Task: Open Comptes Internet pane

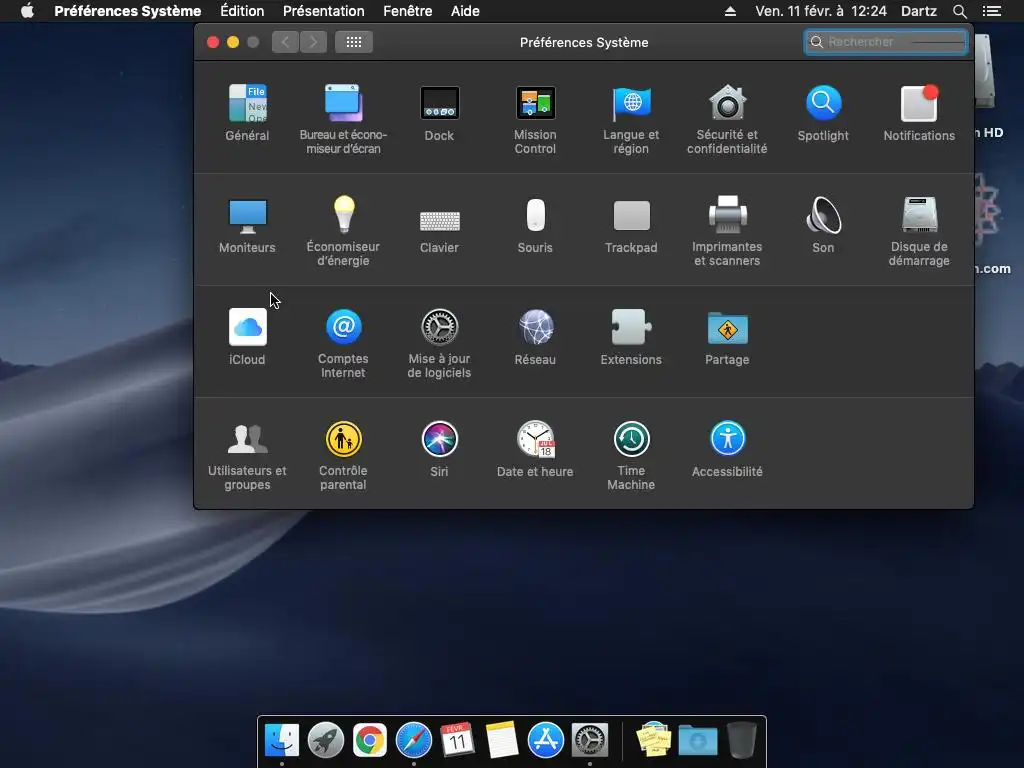Action: (x=344, y=343)
